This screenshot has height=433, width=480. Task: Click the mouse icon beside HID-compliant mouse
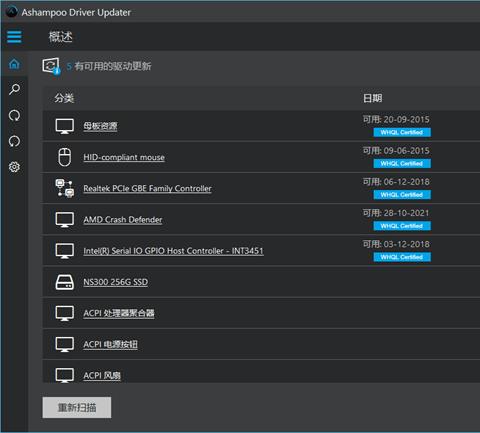point(65,157)
